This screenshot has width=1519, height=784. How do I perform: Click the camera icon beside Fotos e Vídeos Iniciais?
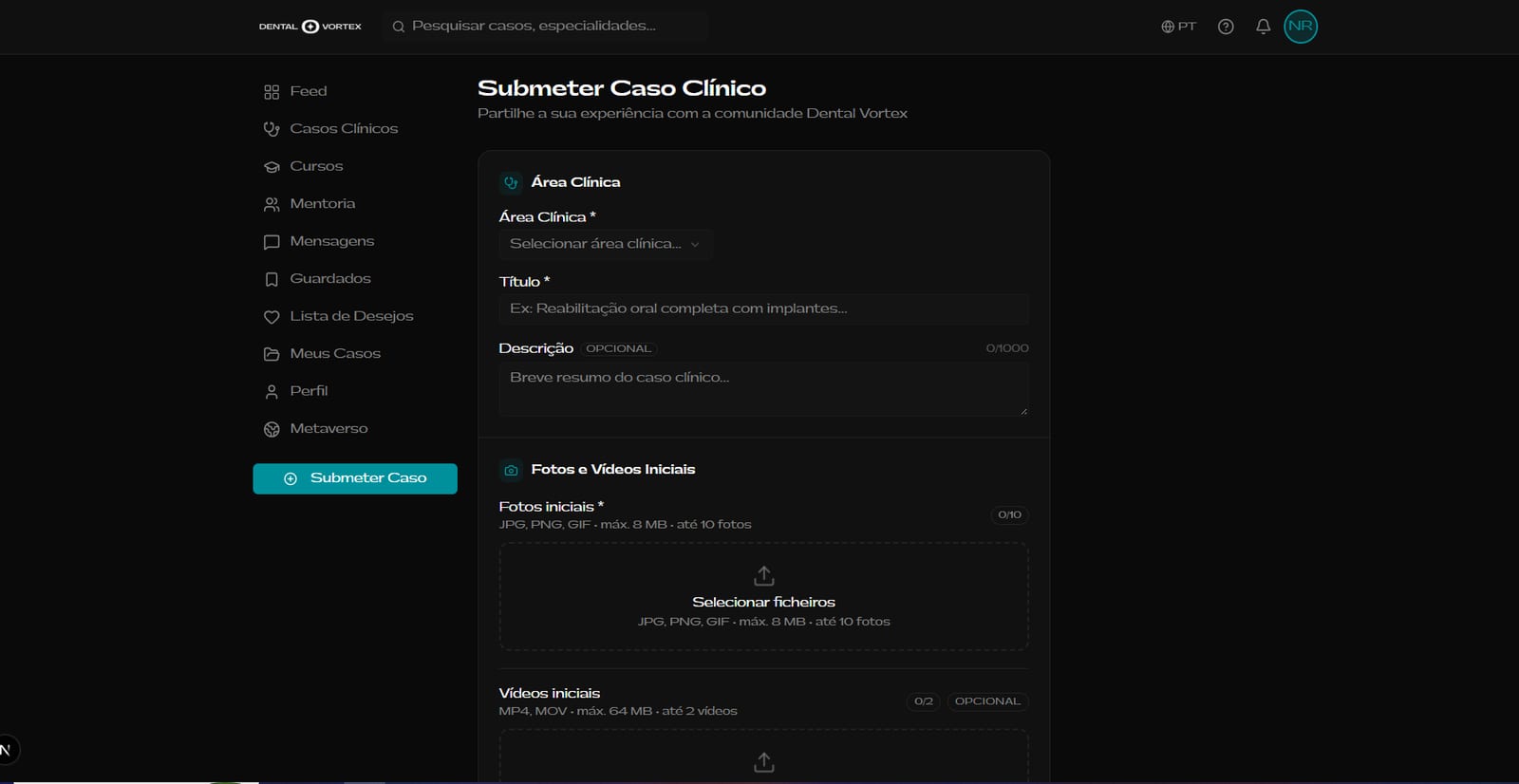click(511, 470)
